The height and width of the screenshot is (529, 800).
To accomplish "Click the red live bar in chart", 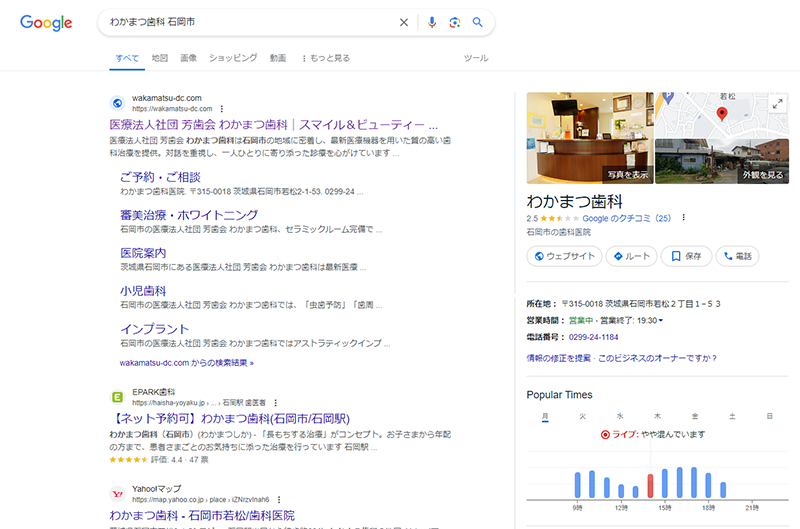I will point(650,486).
